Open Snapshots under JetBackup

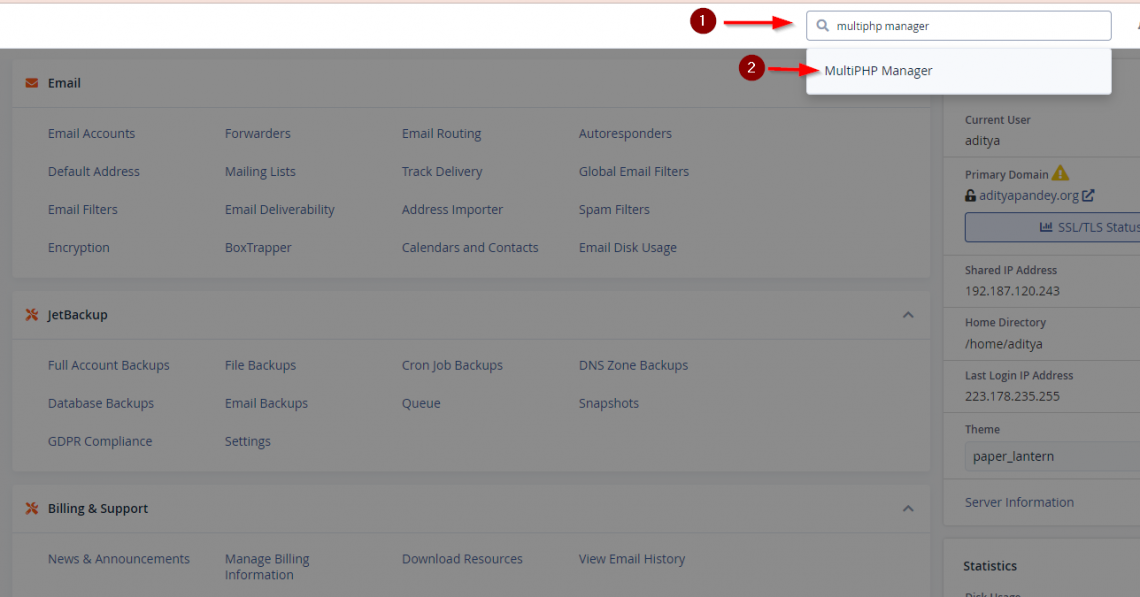[610, 403]
